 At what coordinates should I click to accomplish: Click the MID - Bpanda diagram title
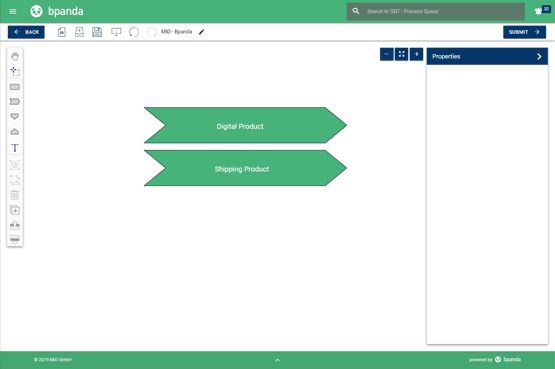[x=176, y=32]
